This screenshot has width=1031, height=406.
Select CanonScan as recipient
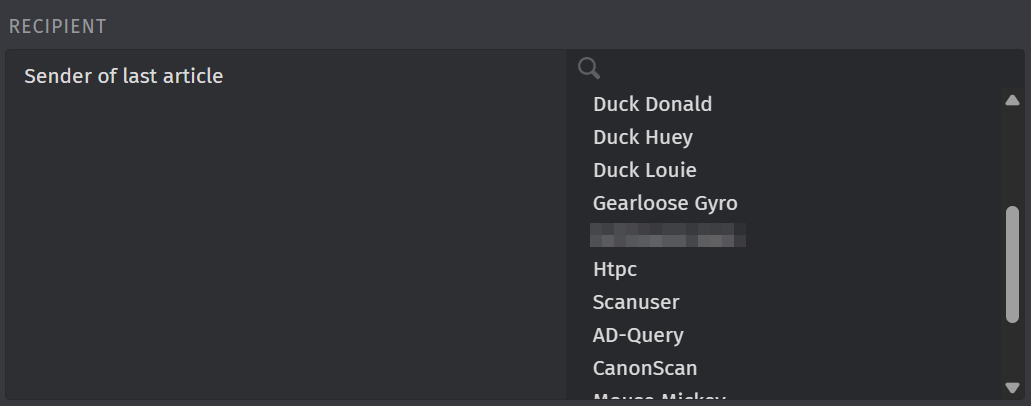tap(645, 368)
